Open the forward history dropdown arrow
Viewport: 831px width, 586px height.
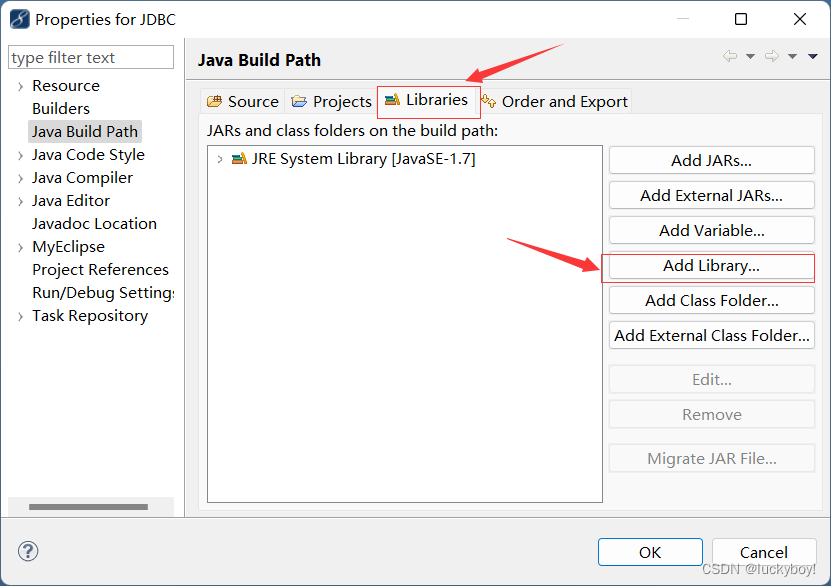pyautogui.click(x=792, y=56)
